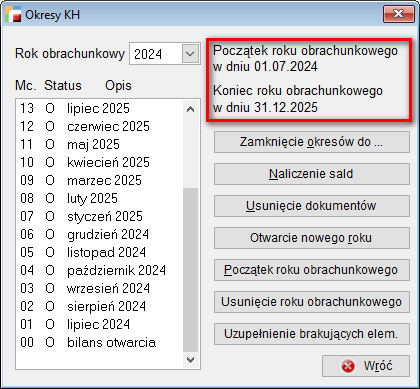Click the 2024 value in the year combo box

point(148,54)
